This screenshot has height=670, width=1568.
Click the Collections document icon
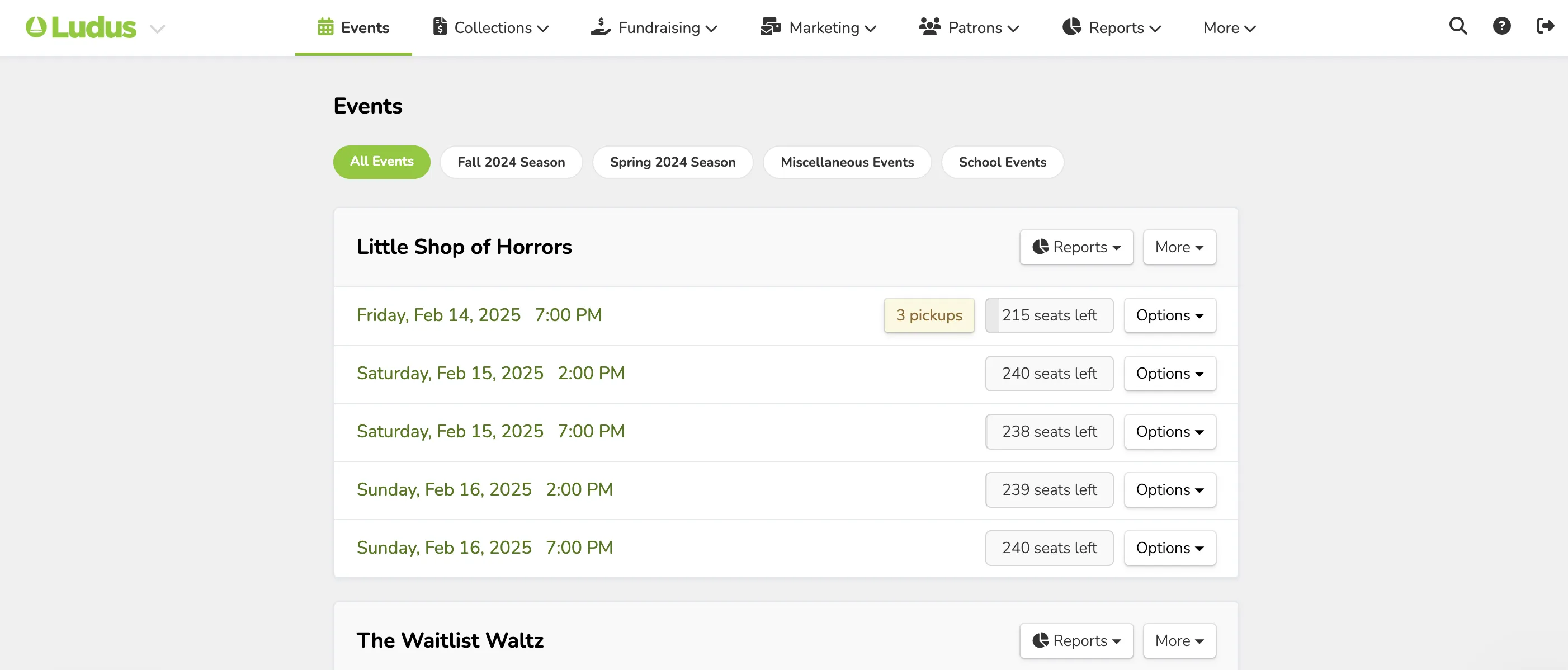click(440, 27)
